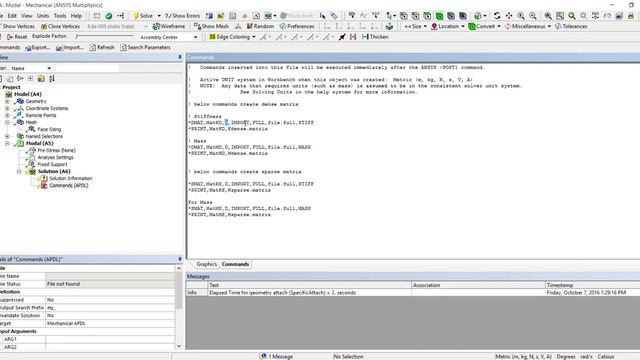Click the yellow folder outline icon

pyautogui.click(x=41, y=78)
